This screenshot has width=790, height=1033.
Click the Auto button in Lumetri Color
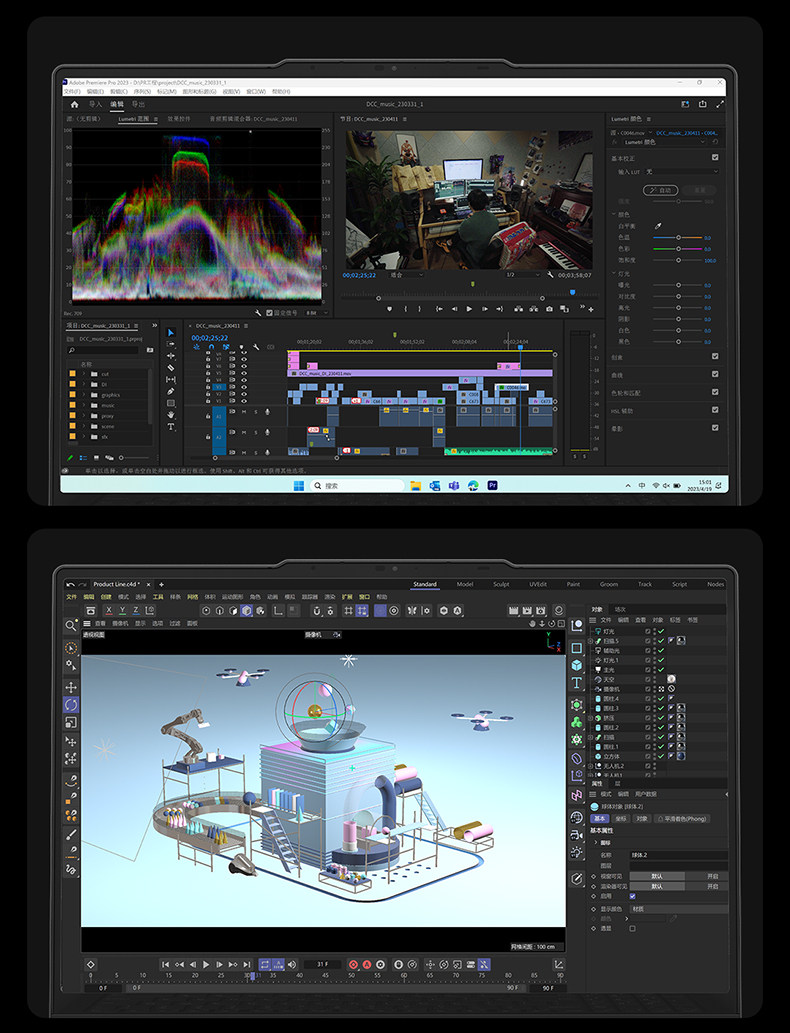pyautogui.click(x=660, y=190)
